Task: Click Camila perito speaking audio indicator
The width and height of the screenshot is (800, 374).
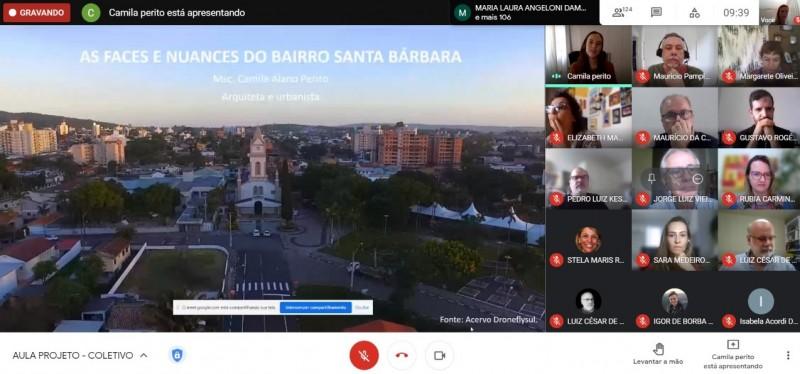Action: pos(557,77)
